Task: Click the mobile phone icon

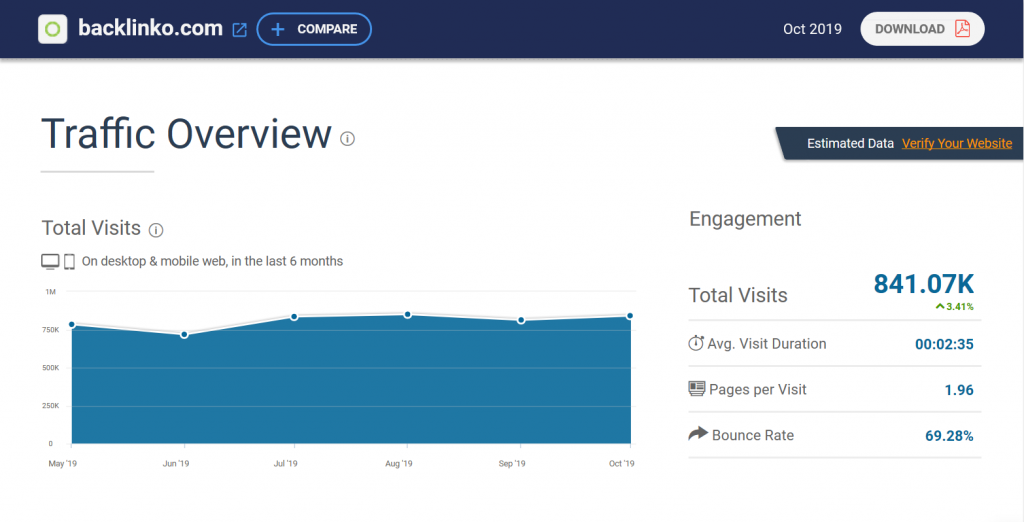Action: point(69,262)
